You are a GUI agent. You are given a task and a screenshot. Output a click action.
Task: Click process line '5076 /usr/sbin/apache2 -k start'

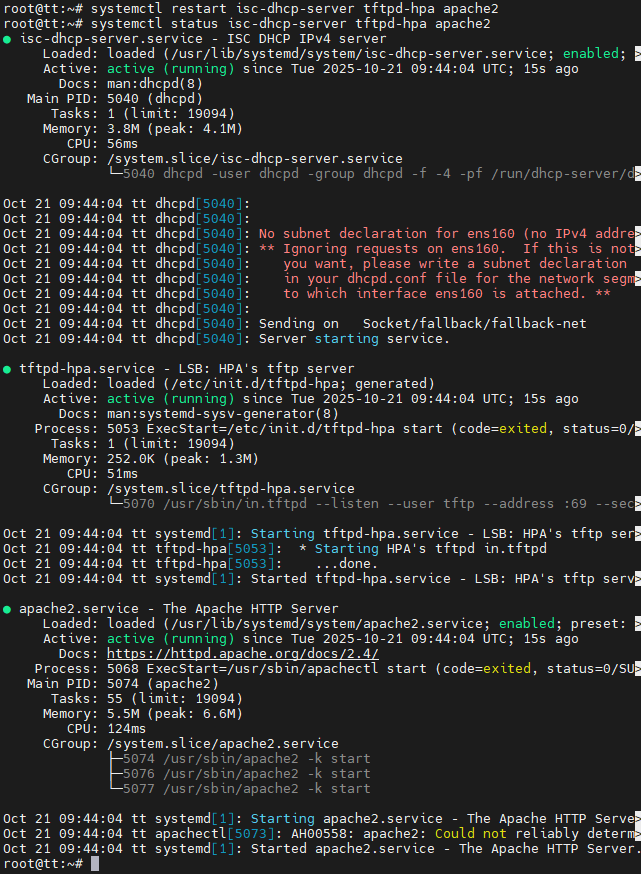click(246, 774)
